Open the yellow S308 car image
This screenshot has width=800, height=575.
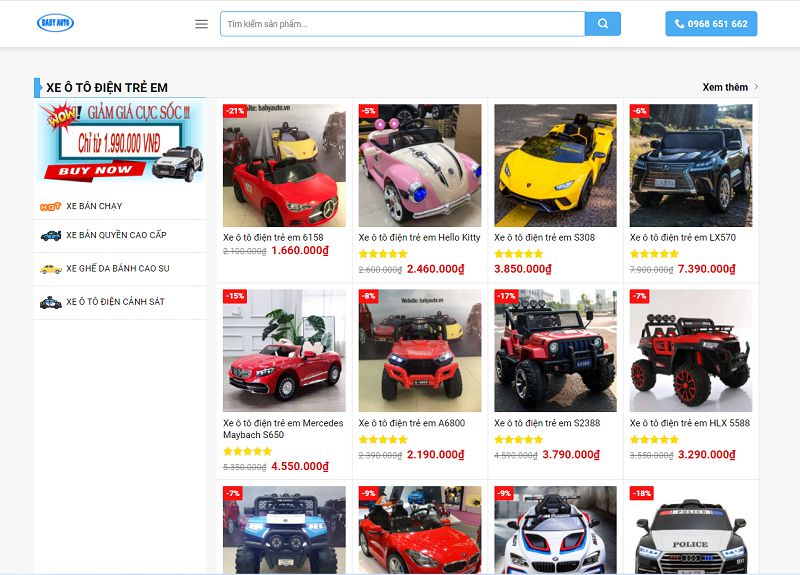pos(555,165)
